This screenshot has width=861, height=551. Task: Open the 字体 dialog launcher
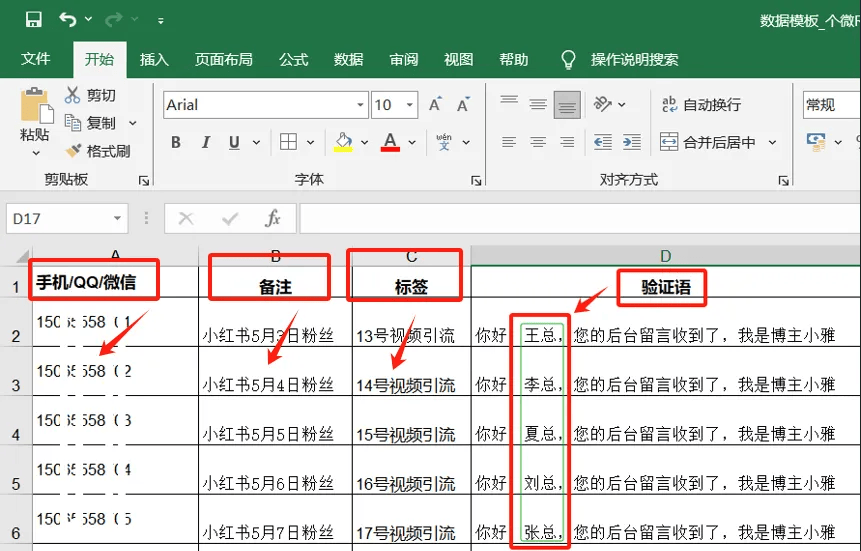point(476,180)
